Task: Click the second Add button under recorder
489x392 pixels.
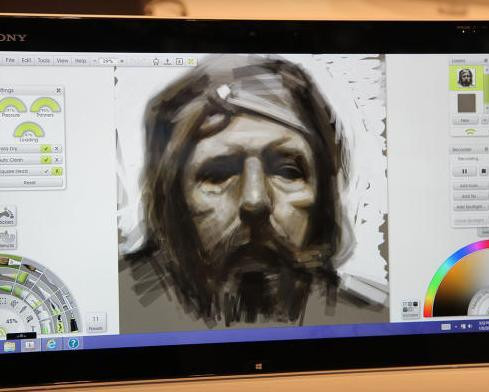Action: 470,196
